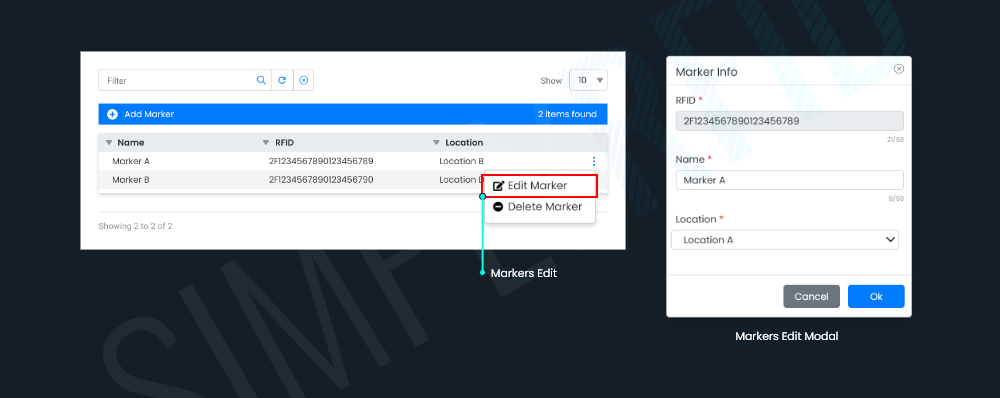
Task: Click the Marker Info modal title
Action: tap(706, 72)
